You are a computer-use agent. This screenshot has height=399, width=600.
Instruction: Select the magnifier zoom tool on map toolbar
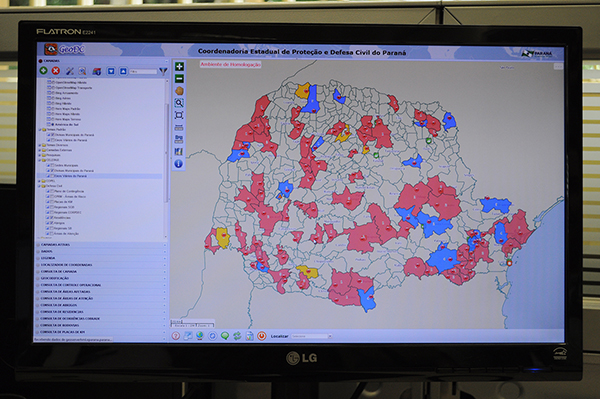point(179,103)
